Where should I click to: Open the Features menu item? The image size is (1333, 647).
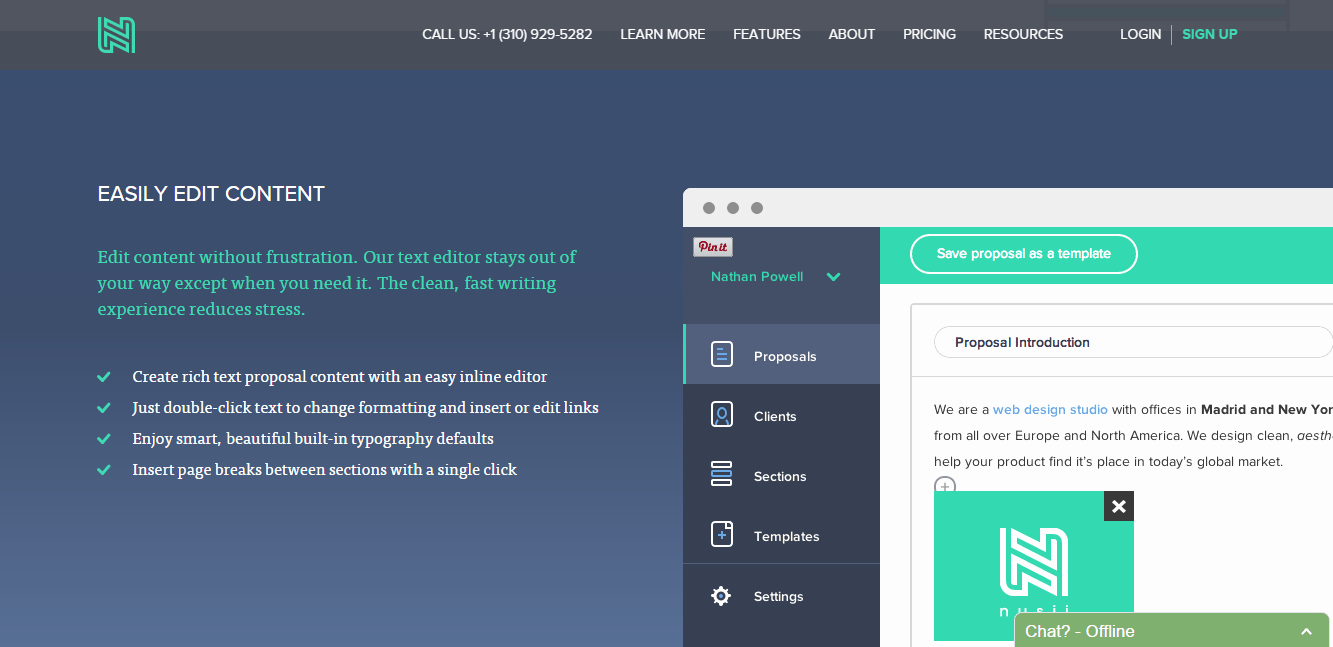click(766, 34)
